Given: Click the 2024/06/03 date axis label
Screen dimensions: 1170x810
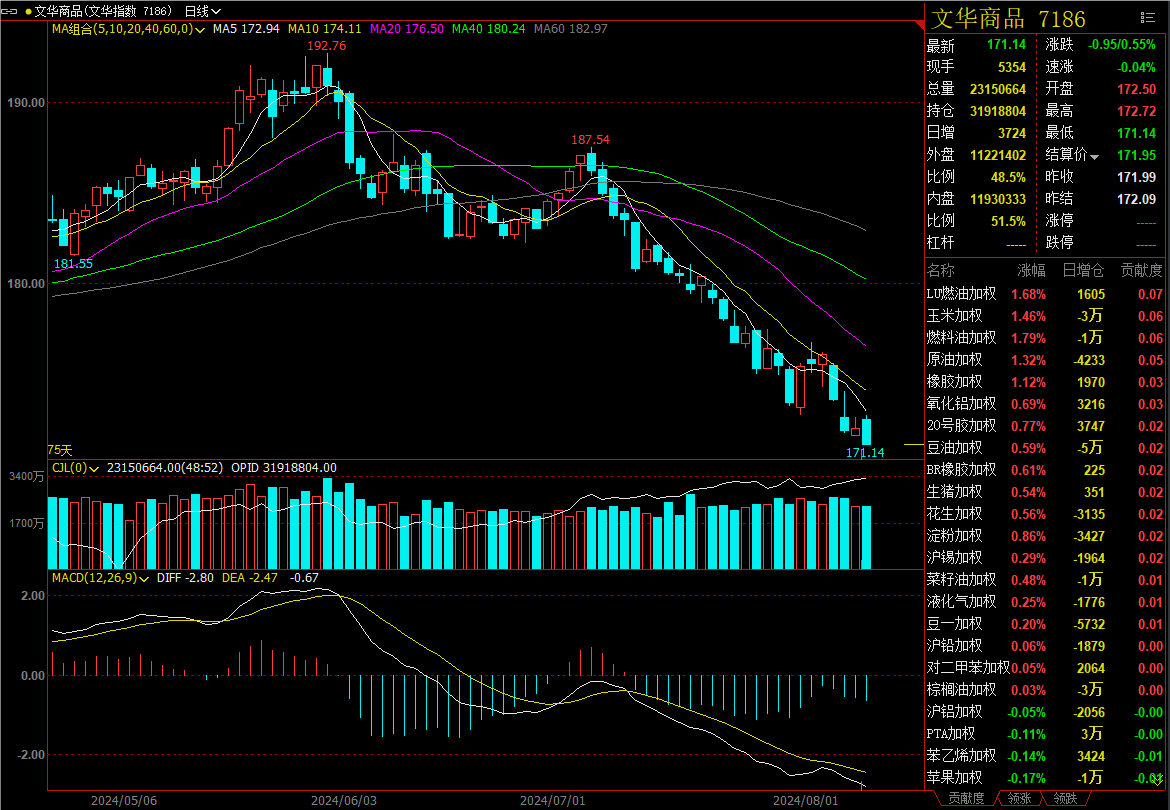Looking at the screenshot, I should pyautogui.click(x=344, y=801).
